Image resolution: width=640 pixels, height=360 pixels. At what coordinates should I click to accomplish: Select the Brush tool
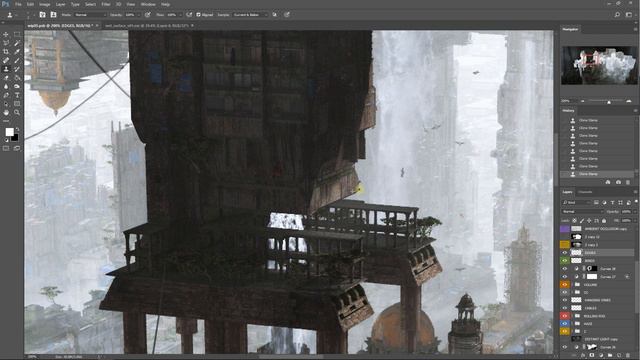(17, 60)
